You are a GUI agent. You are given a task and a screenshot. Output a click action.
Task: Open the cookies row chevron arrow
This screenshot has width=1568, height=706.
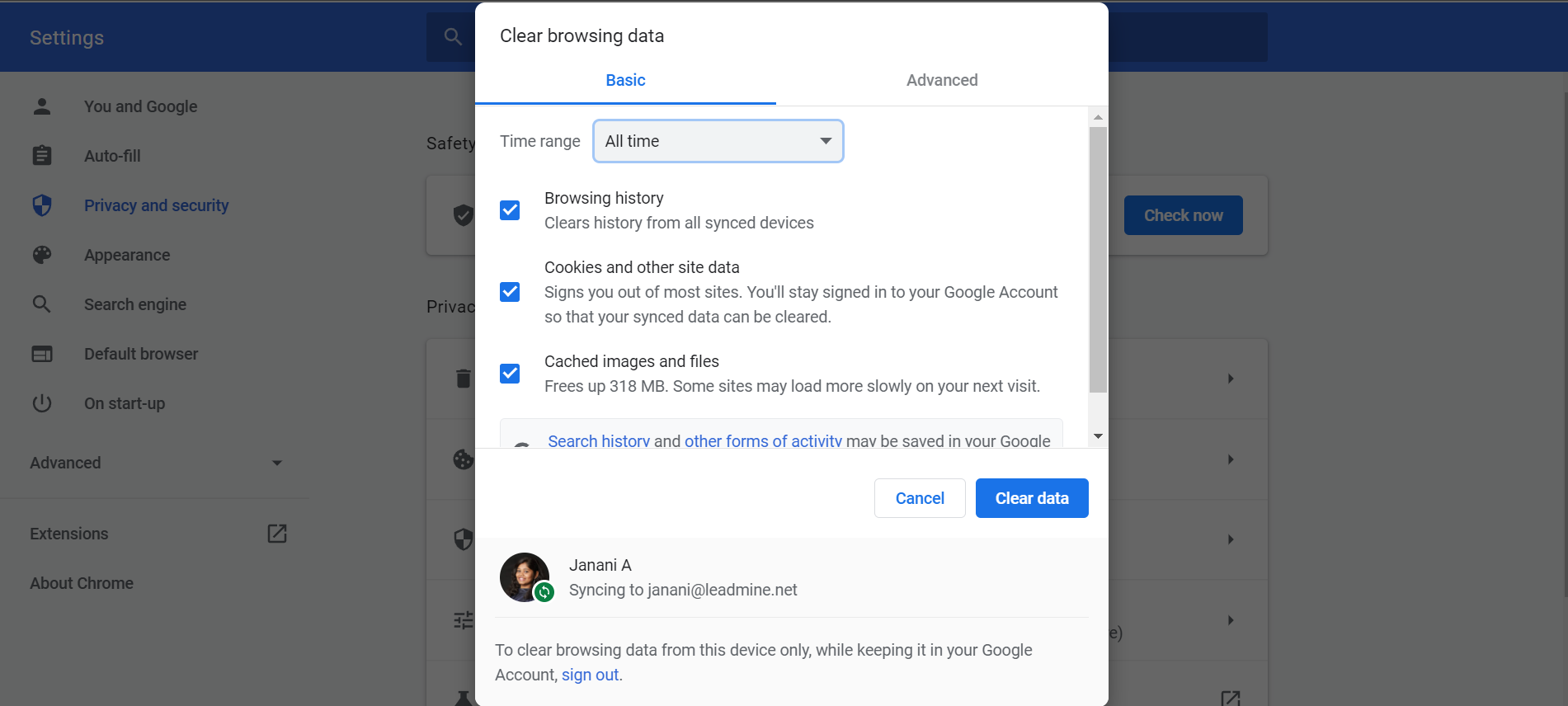tap(1231, 459)
